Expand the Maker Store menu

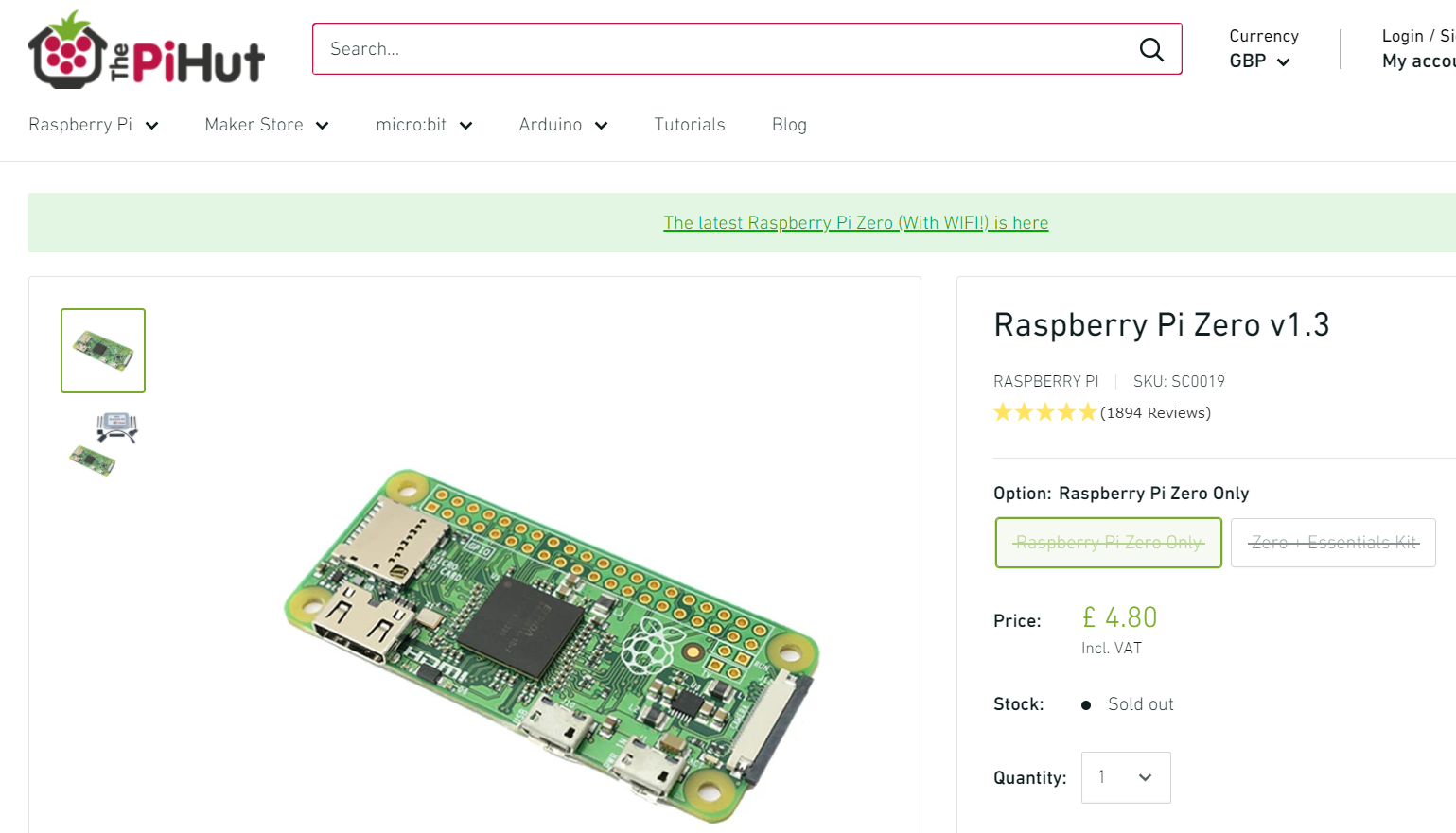point(267,125)
